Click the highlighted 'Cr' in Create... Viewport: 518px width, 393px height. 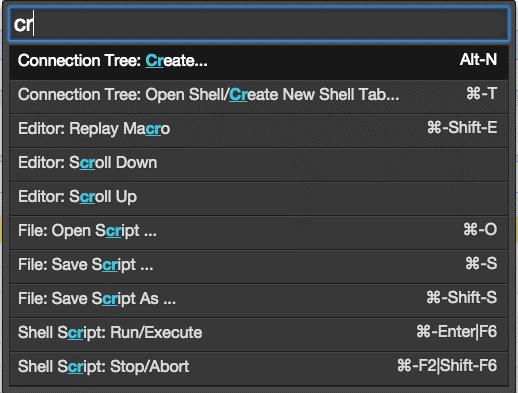(154, 61)
